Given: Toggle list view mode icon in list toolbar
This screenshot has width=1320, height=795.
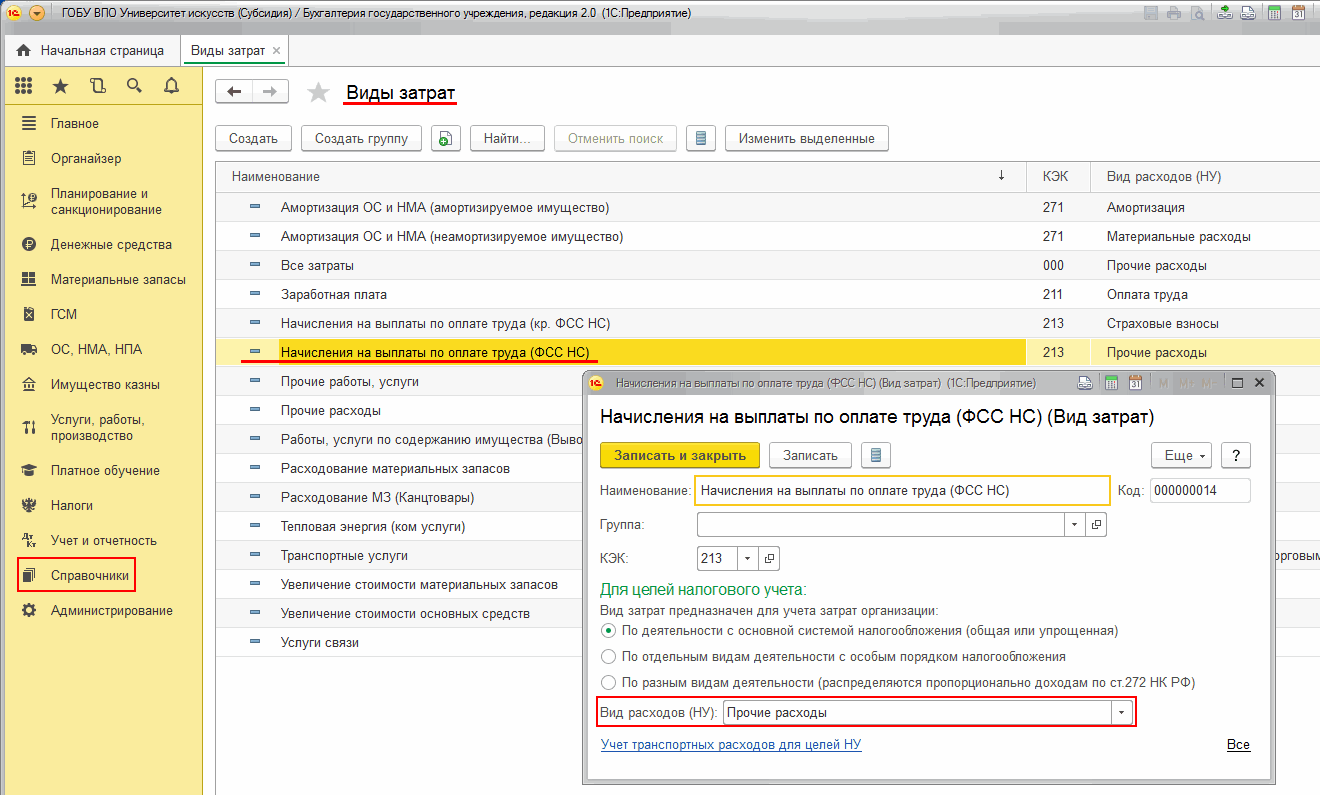Looking at the screenshot, I should tap(701, 139).
